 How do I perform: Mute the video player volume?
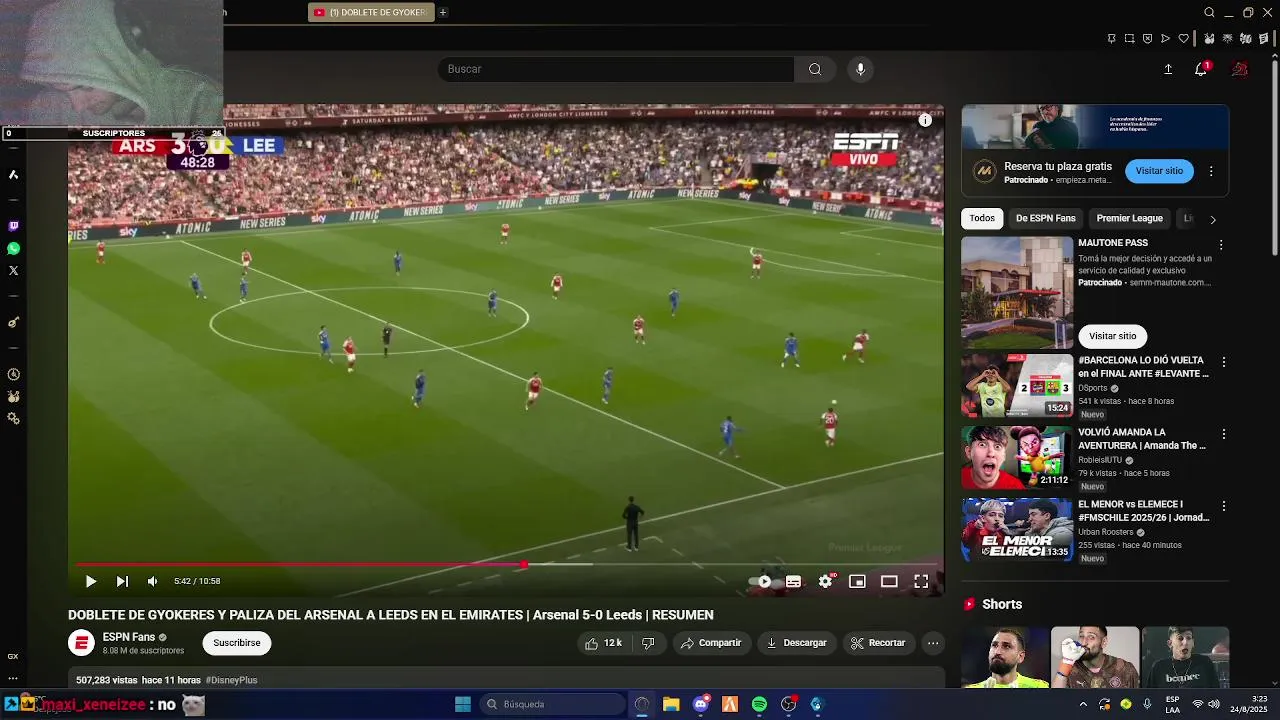[x=152, y=581]
